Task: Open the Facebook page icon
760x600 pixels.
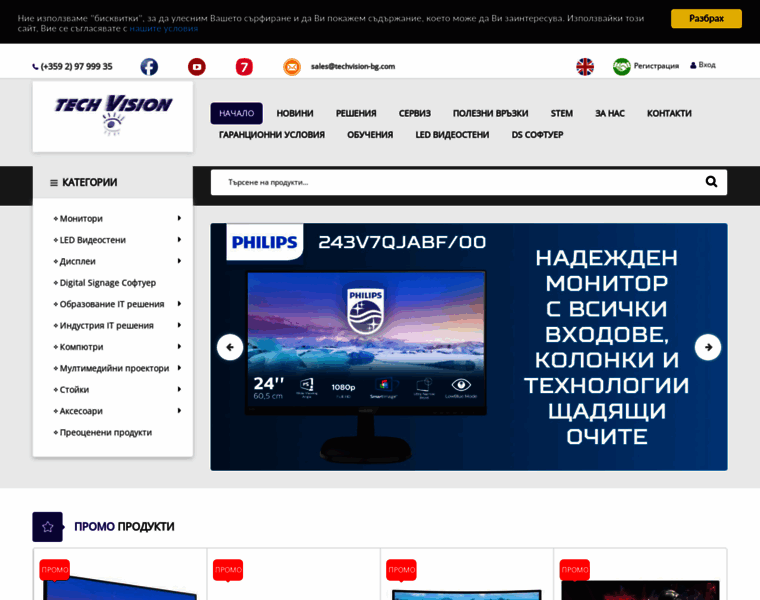Action: 149,66
